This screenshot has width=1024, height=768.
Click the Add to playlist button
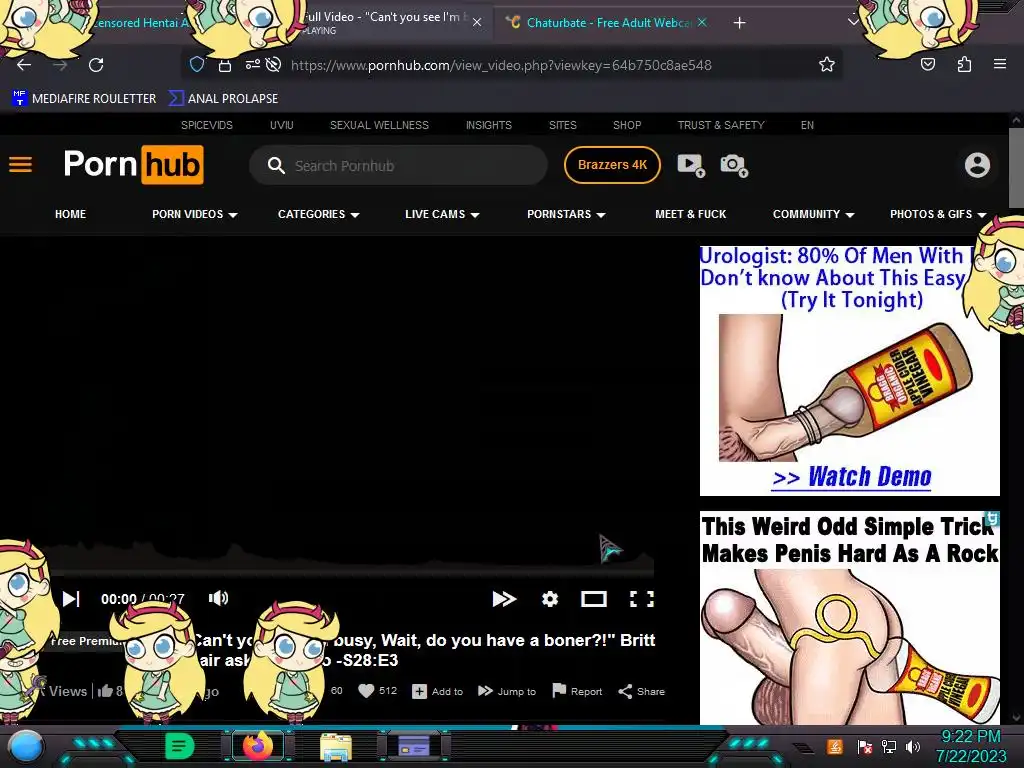click(437, 691)
